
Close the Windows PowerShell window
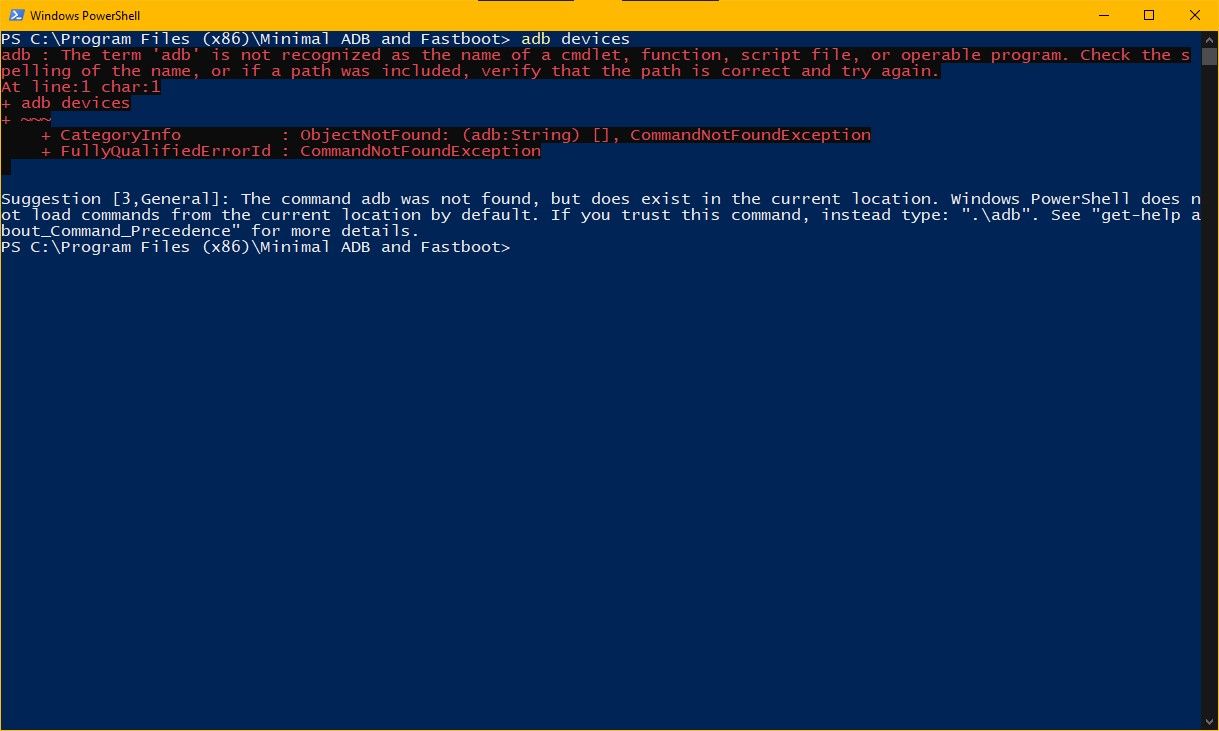pos(1195,15)
